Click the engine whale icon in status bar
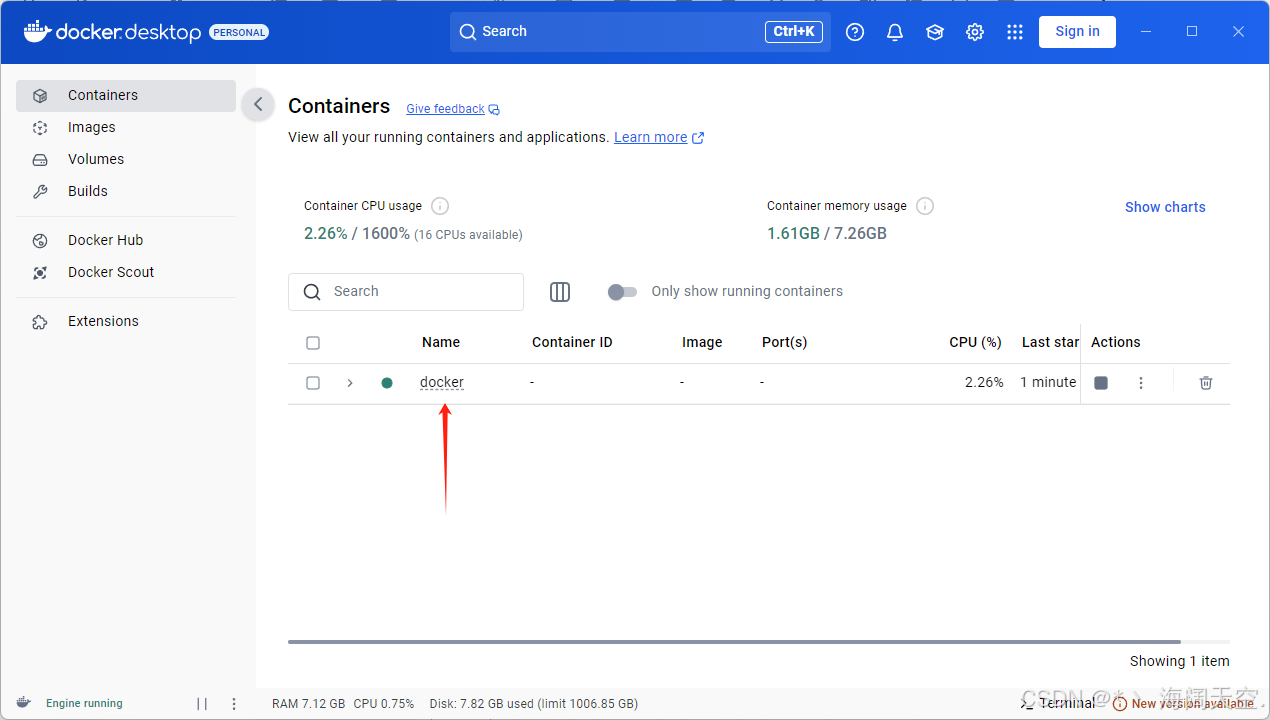This screenshot has width=1270, height=720. click(x=23, y=703)
